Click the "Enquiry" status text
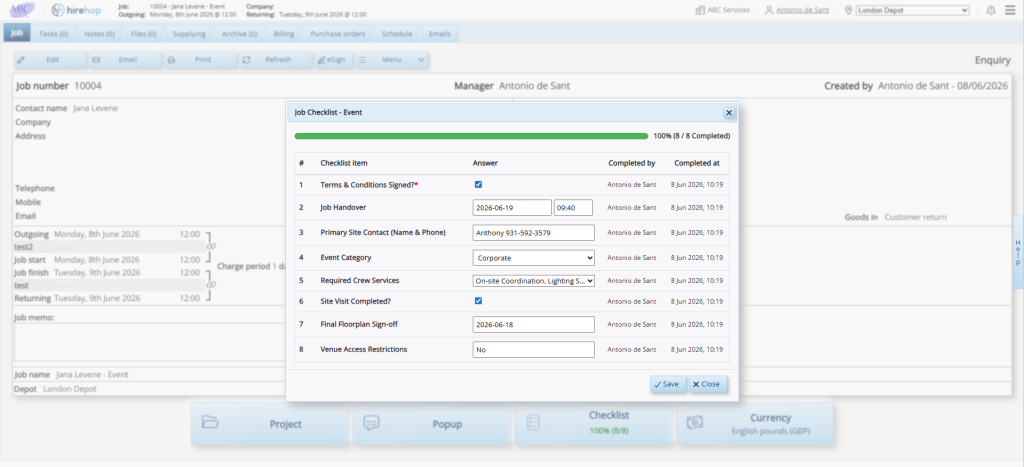This screenshot has height=467, width=1024. pos(993,60)
